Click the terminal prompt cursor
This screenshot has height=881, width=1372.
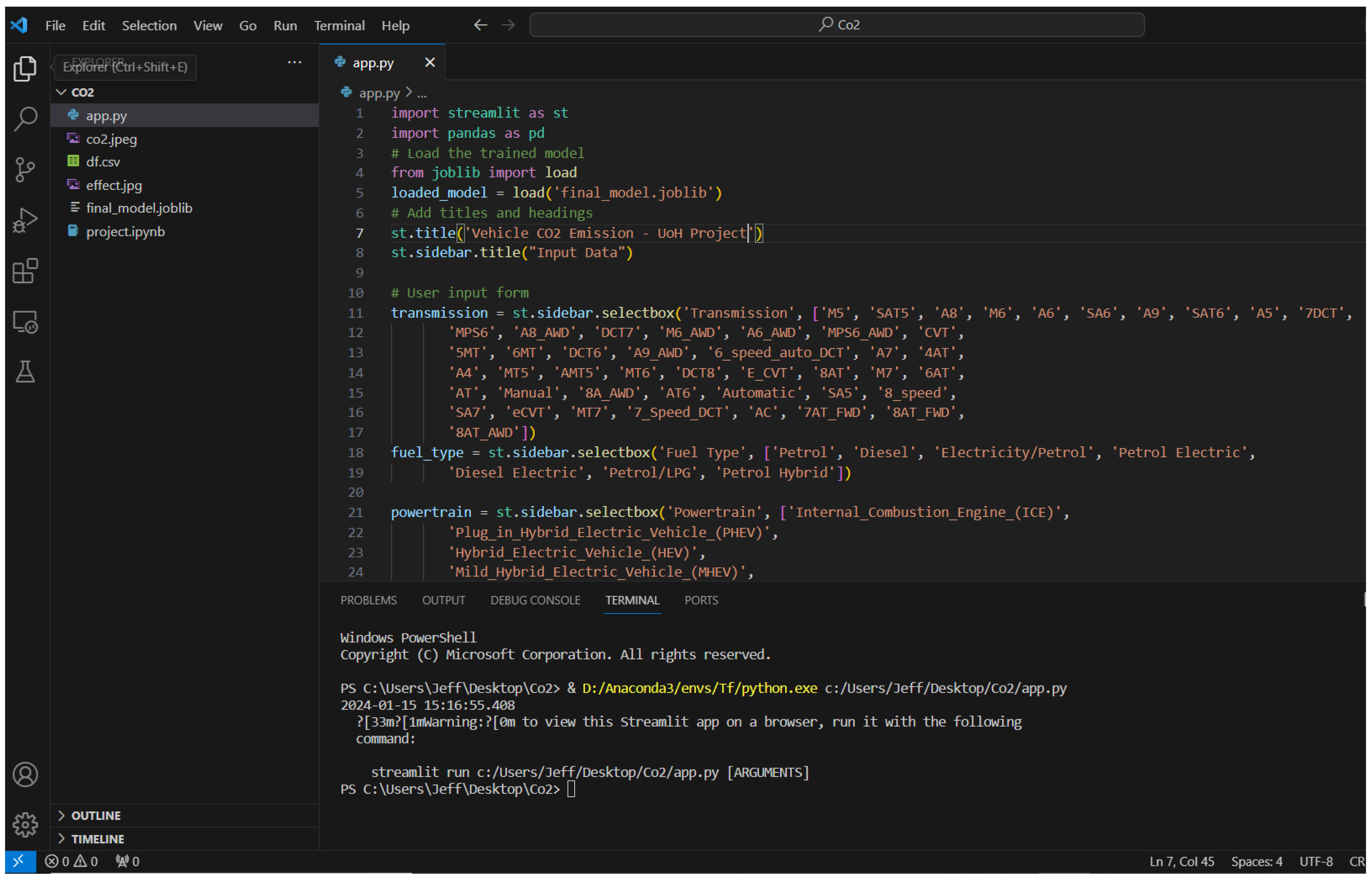(x=571, y=790)
